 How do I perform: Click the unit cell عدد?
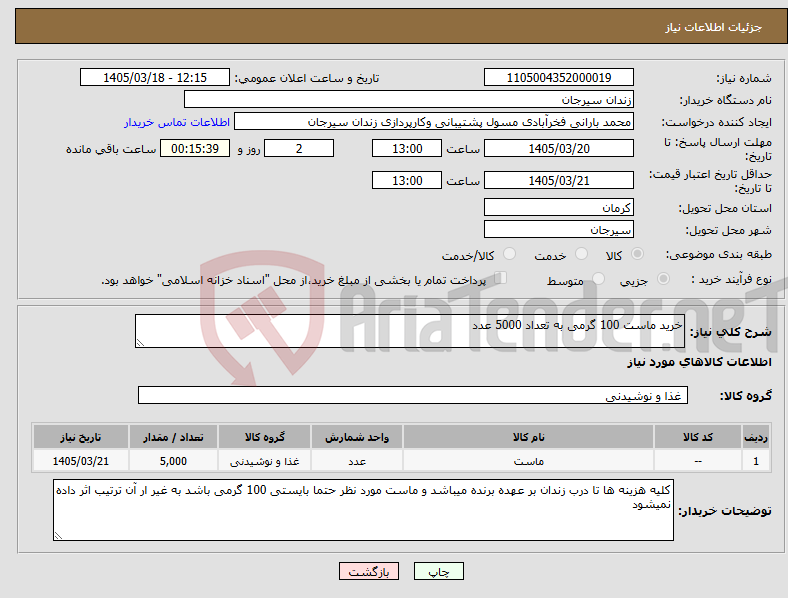[357, 461]
